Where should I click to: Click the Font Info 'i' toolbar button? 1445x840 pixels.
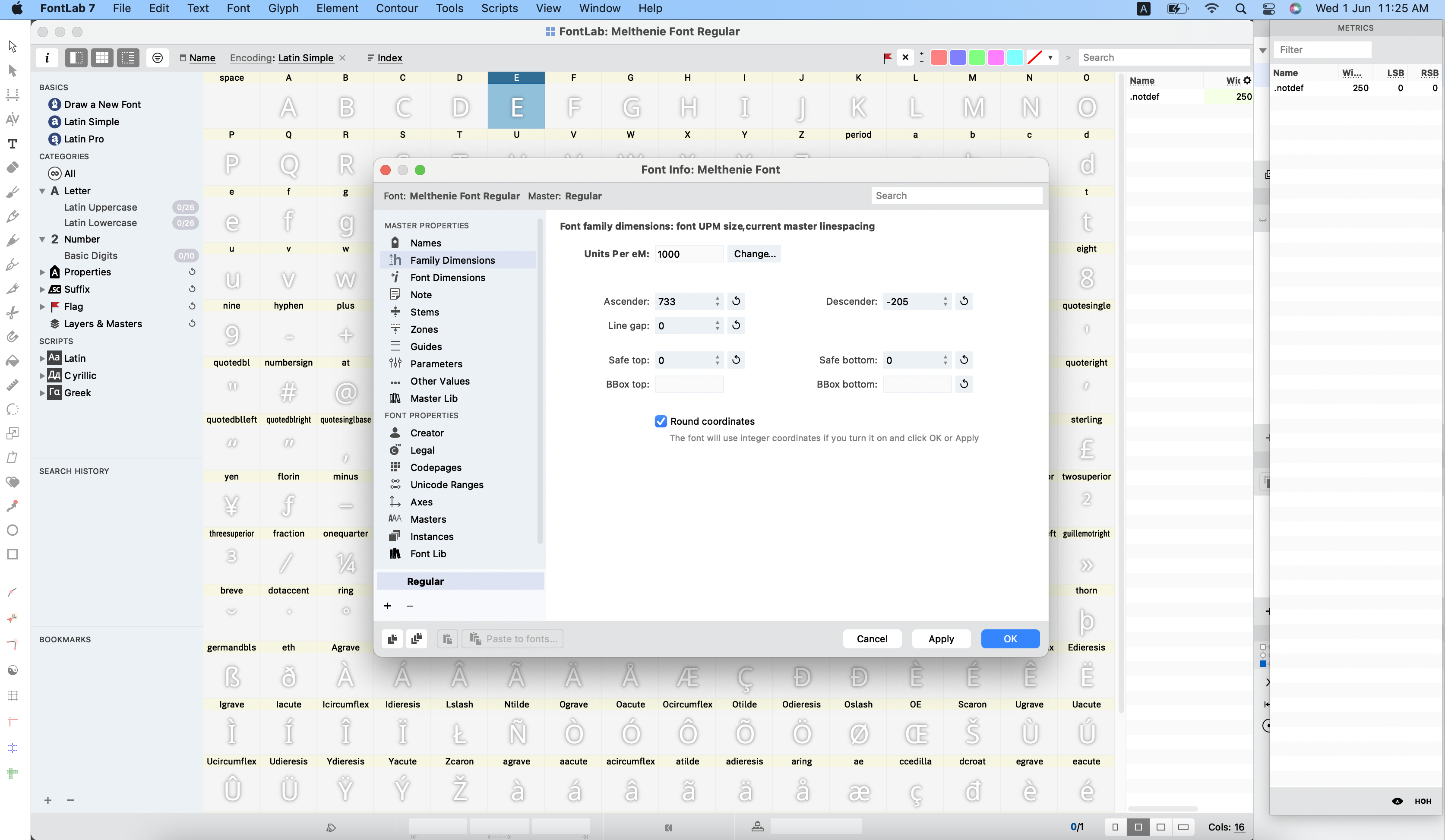47,57
